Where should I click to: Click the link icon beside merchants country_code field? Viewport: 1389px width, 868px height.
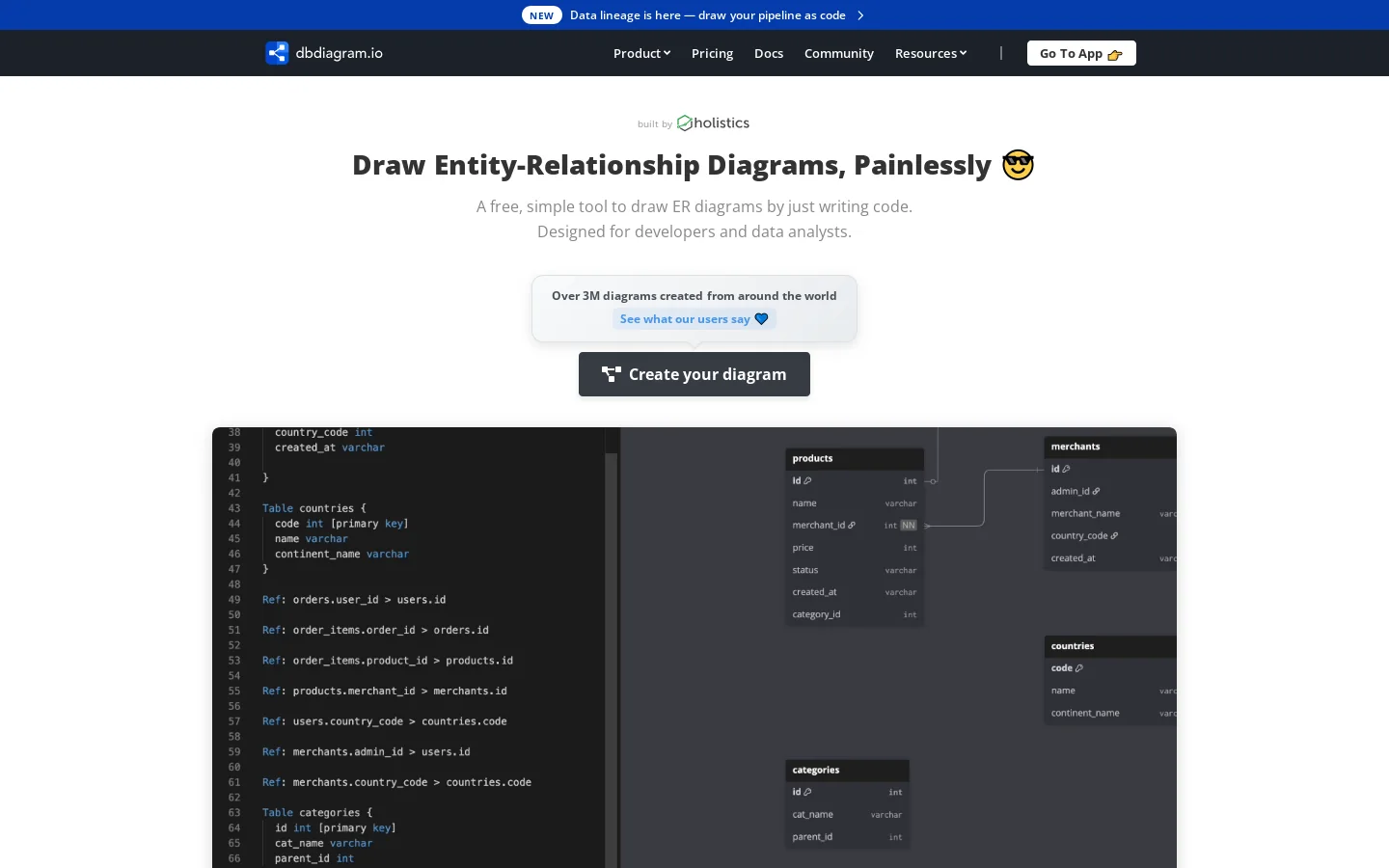(x=1114, y=536)
